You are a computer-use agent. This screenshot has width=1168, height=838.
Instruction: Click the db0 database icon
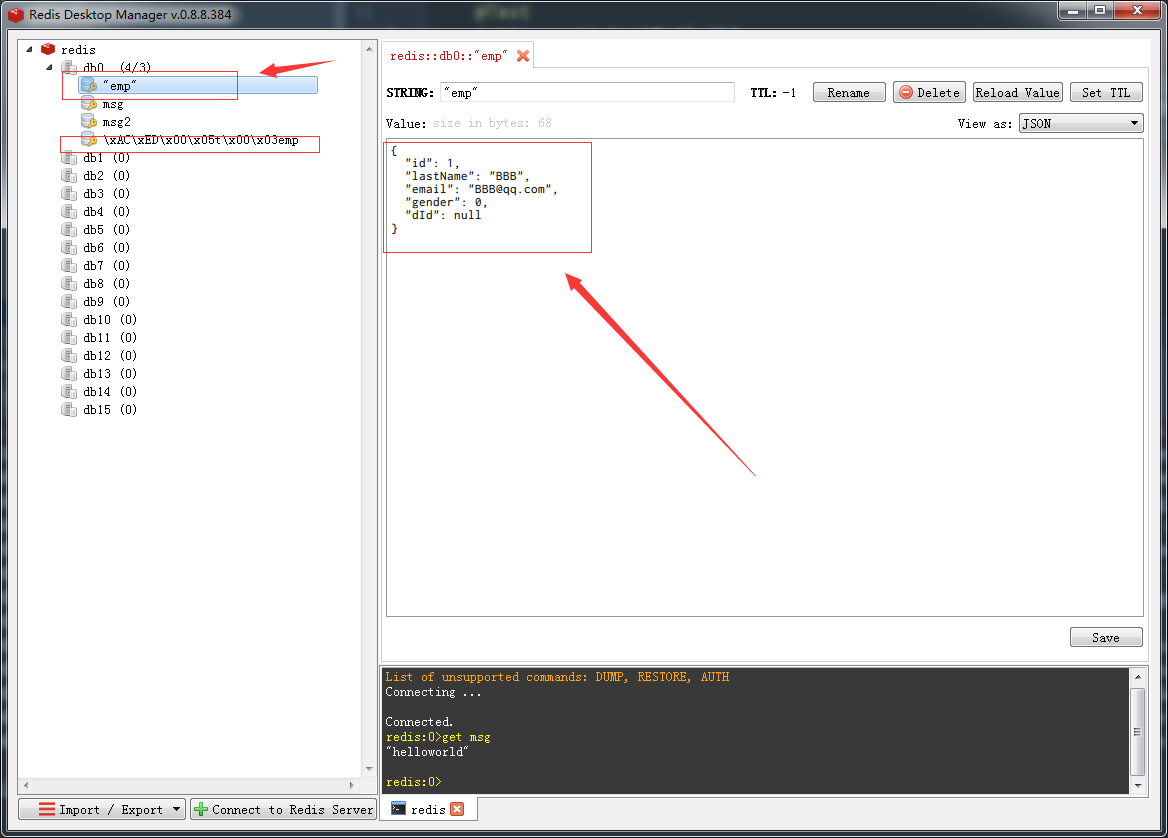tap(69, 68)
